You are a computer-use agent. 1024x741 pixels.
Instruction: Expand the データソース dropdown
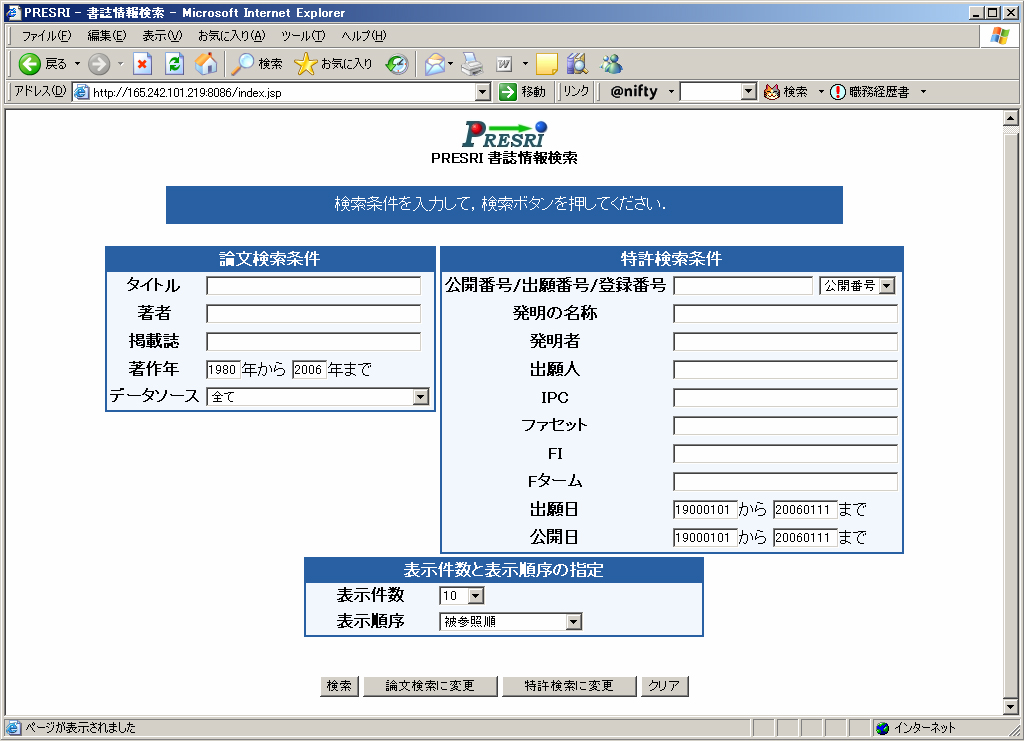tap(420, 397)
